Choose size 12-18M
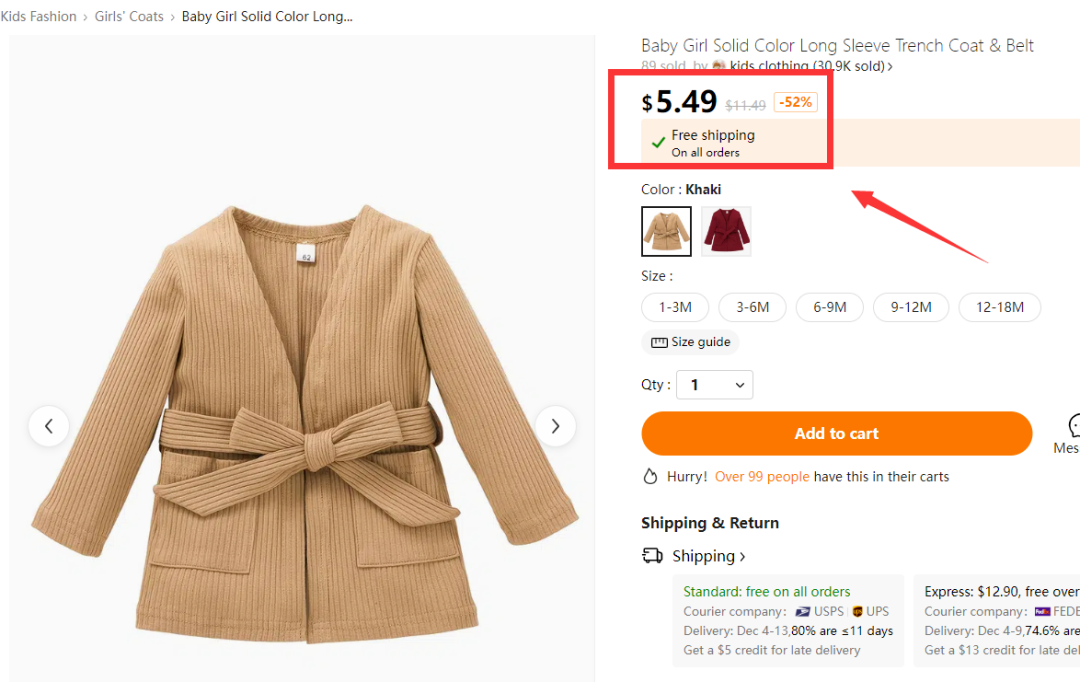The height and width of the screenshot is (682, 1080). pos(999,307)
